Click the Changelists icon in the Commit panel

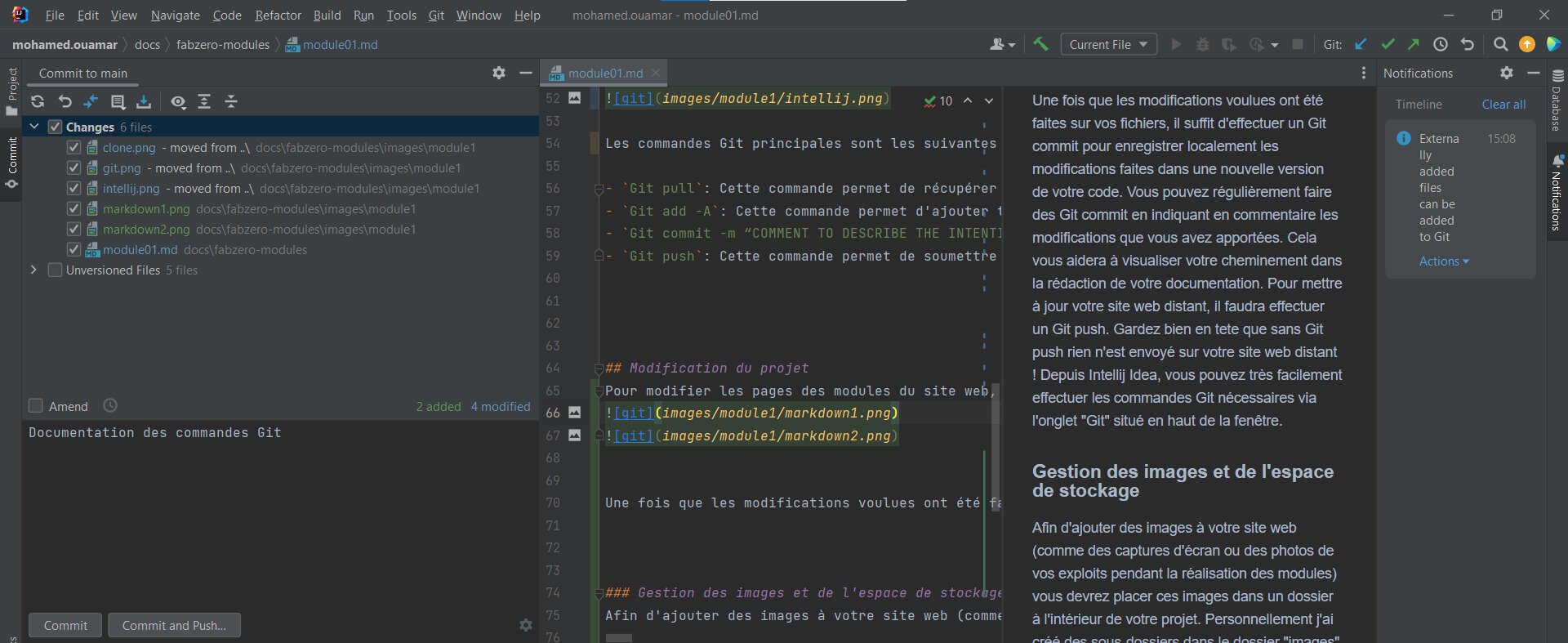tap(118, 101)
